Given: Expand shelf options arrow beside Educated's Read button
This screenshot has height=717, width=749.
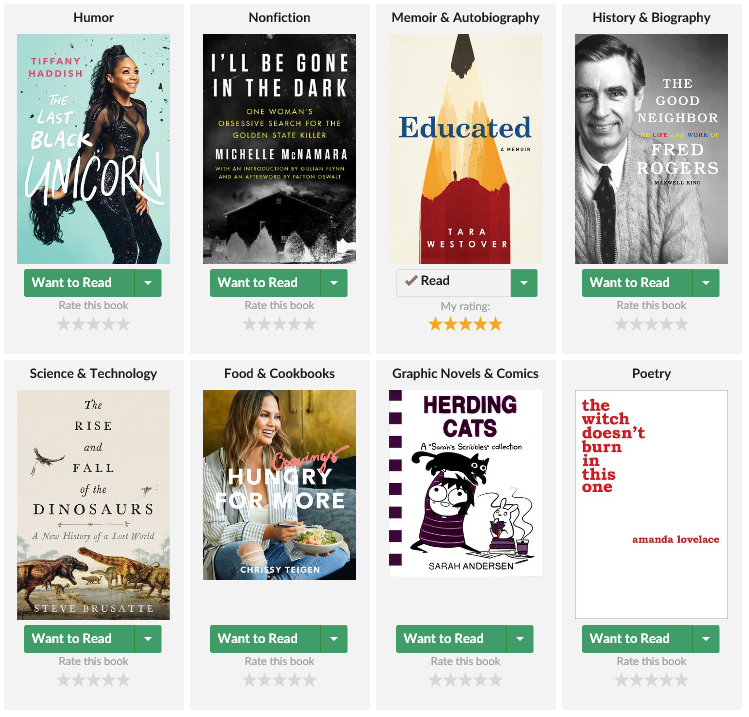Looking at the screenshot, I should point(524,283).
